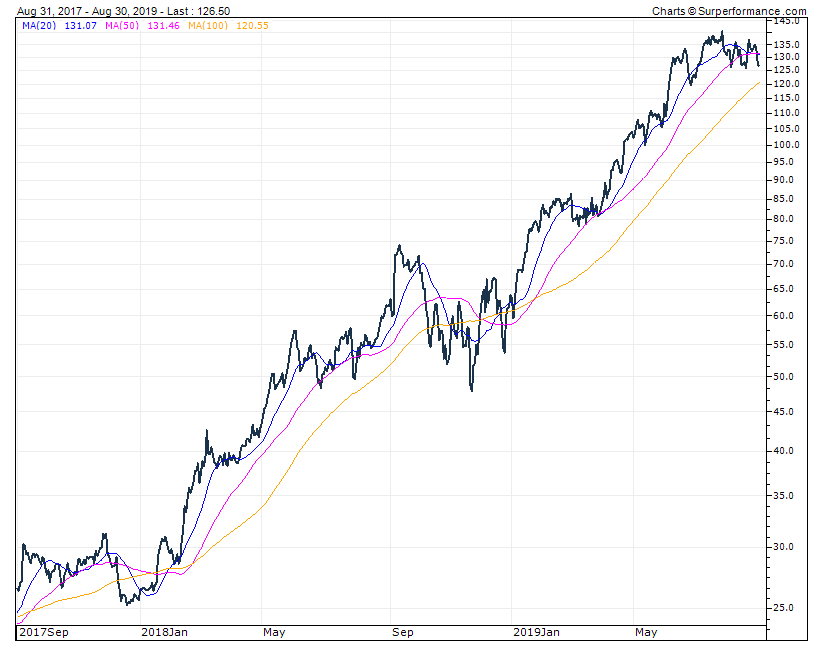Screen dimensions: 815x650
Task: Click the 90.0 price axis label
Action: click(x=784, y=180)
